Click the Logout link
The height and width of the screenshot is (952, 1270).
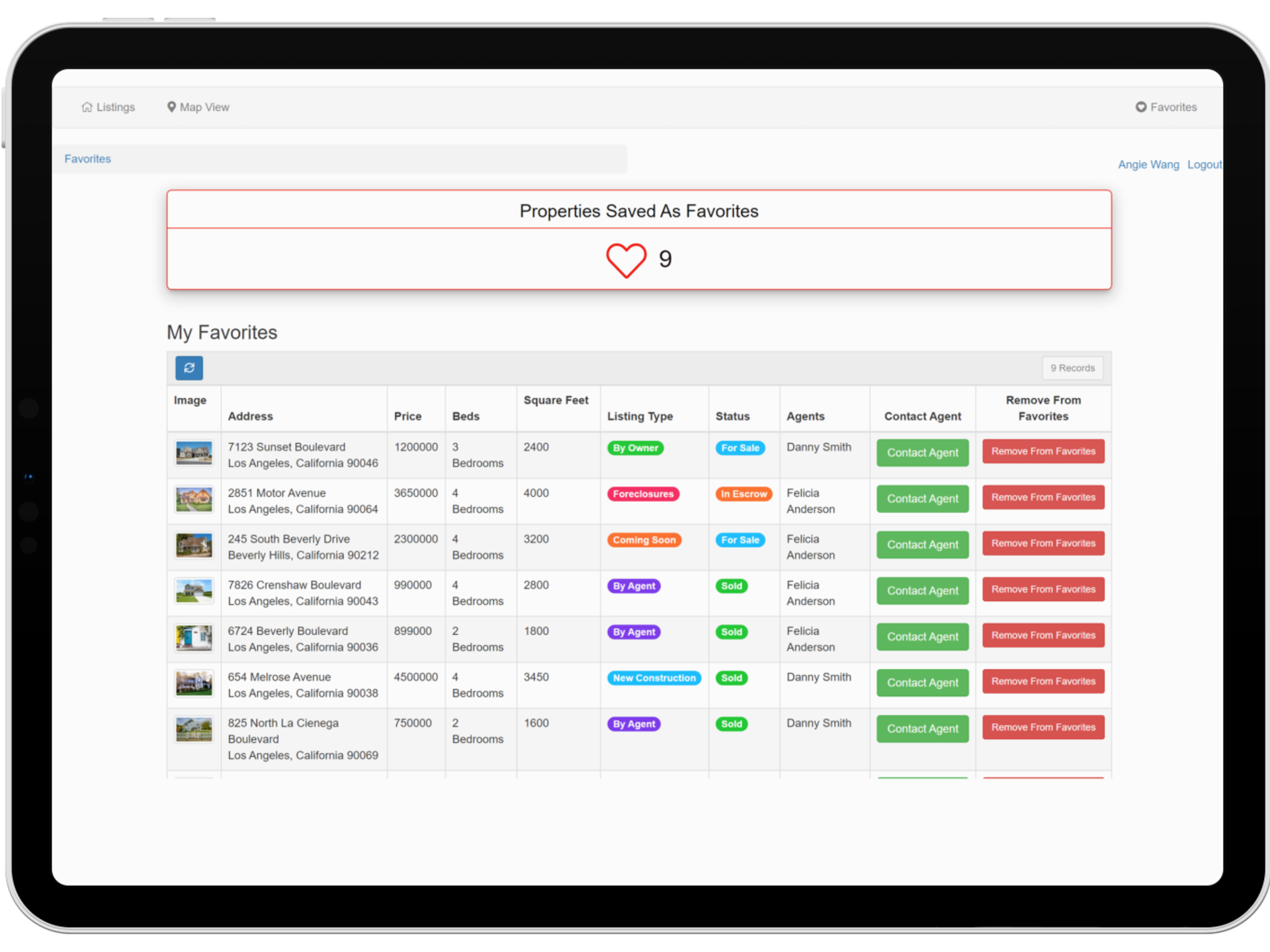click(1205, 165)
